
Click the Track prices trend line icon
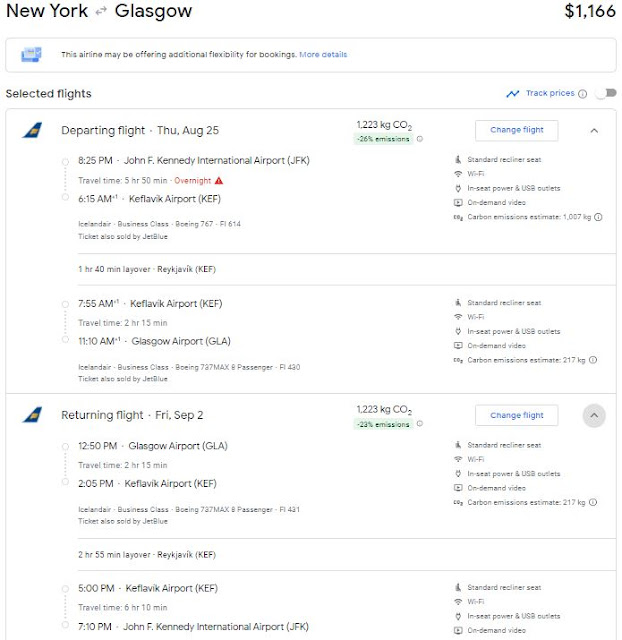click(513, 94)
